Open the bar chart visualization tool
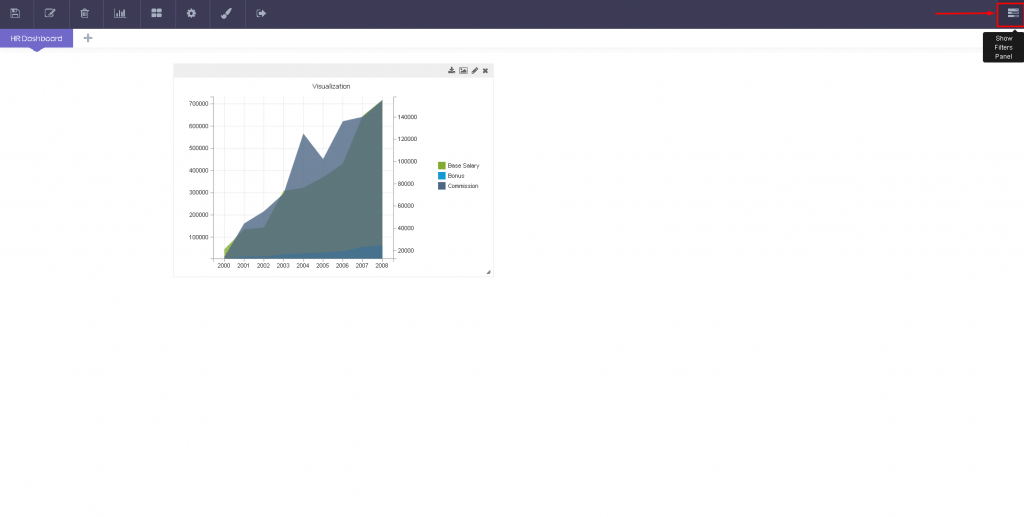Image resolution: width=1024 pixels, height=517 pixels. (120, 14)
